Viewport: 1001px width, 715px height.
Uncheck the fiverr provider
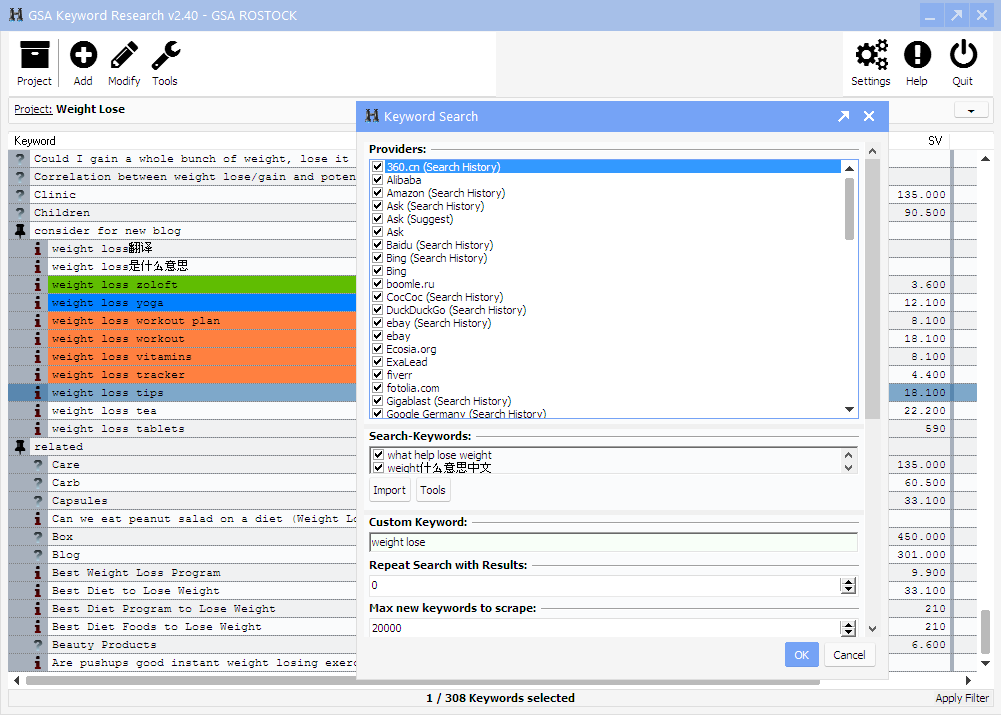[378, 375]
